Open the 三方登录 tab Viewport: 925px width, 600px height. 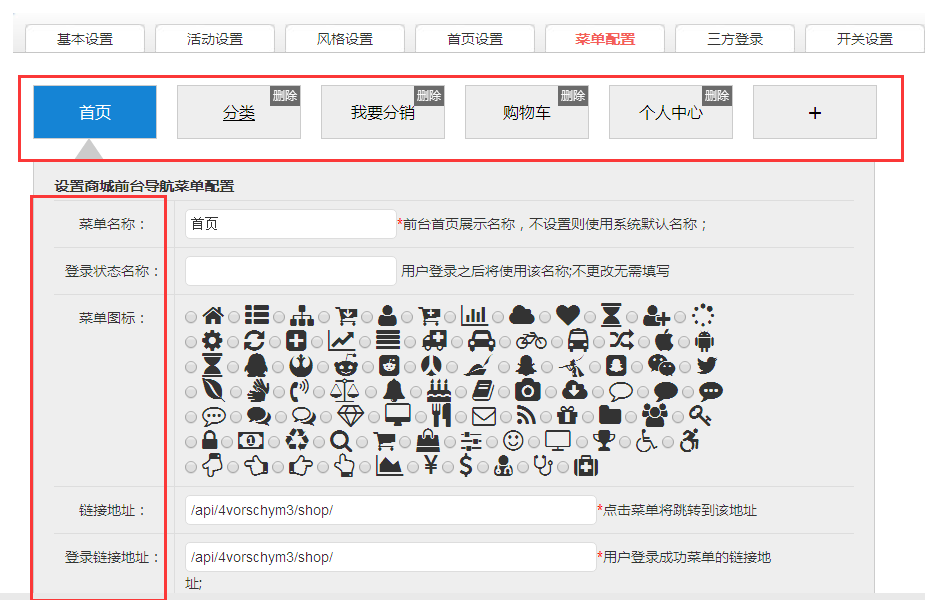[x=735, y=39]
